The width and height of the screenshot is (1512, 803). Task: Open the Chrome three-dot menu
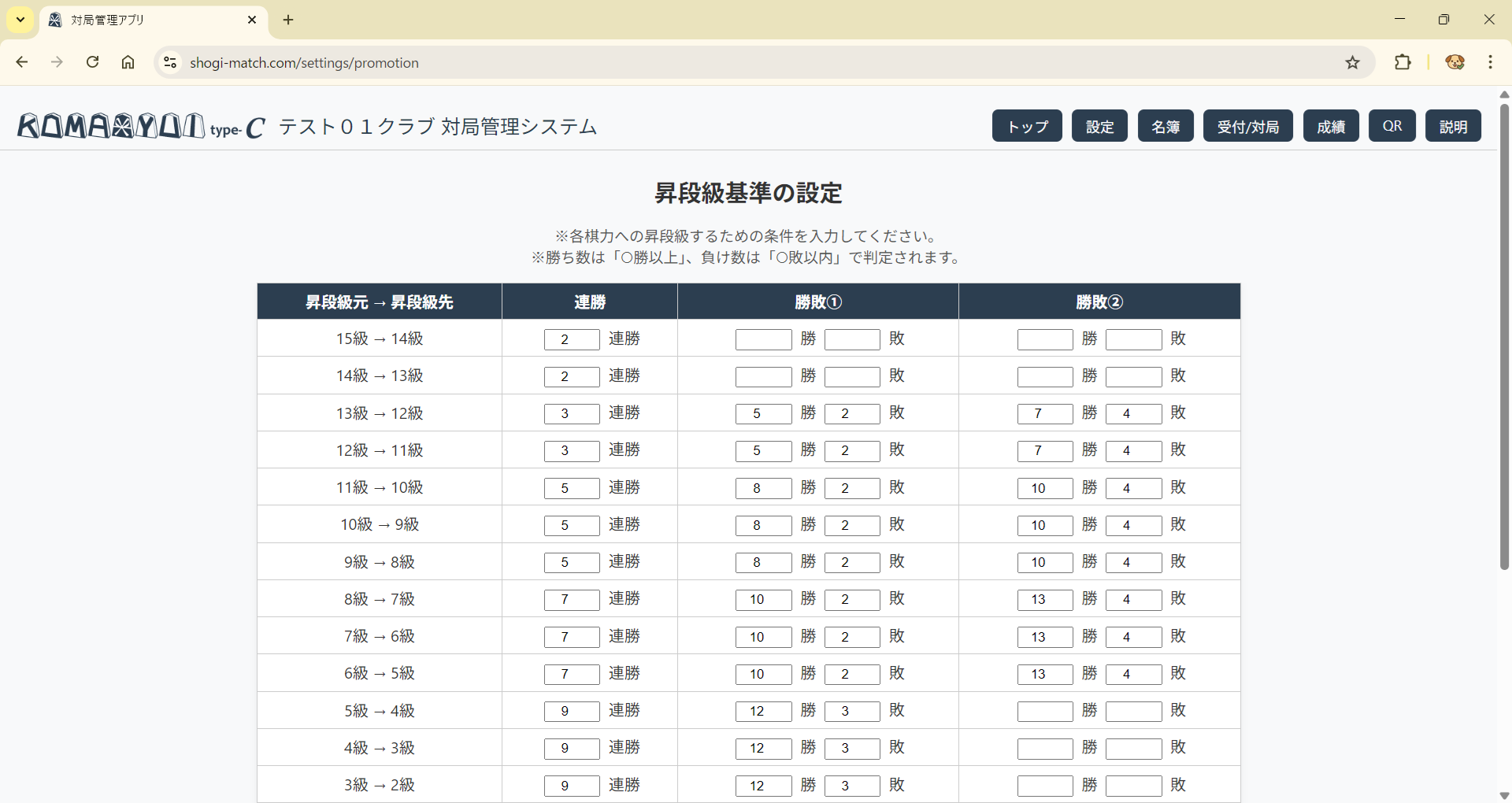tap(1490, 63)
